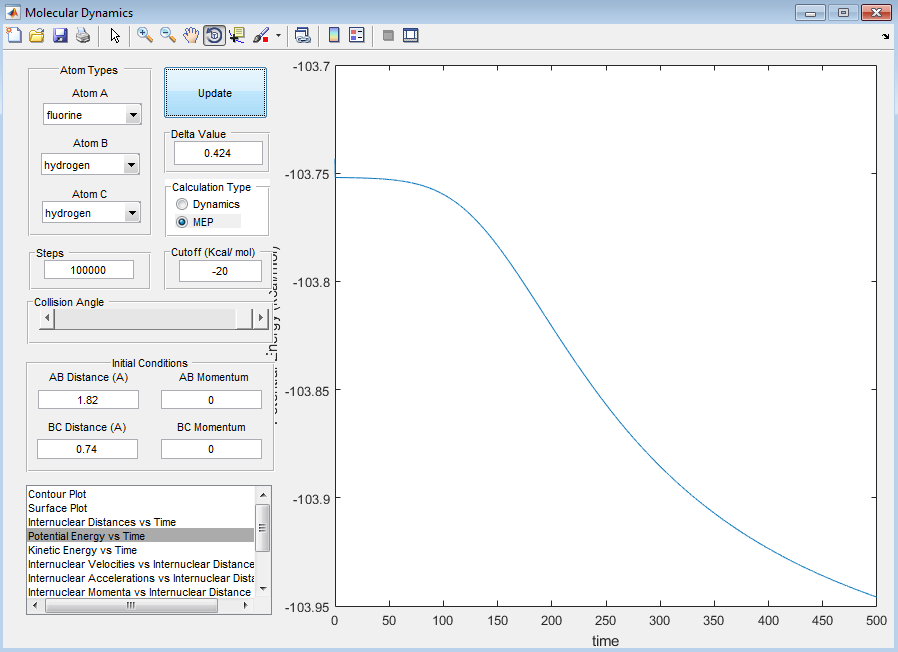This screenshot has width=898, height=652.
Task: Click plot list scrollbar down arrow
Action: click(263, 588)
